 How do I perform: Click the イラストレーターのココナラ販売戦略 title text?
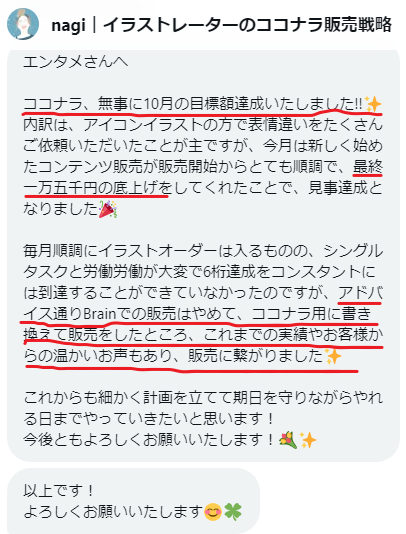coord(248,25)
